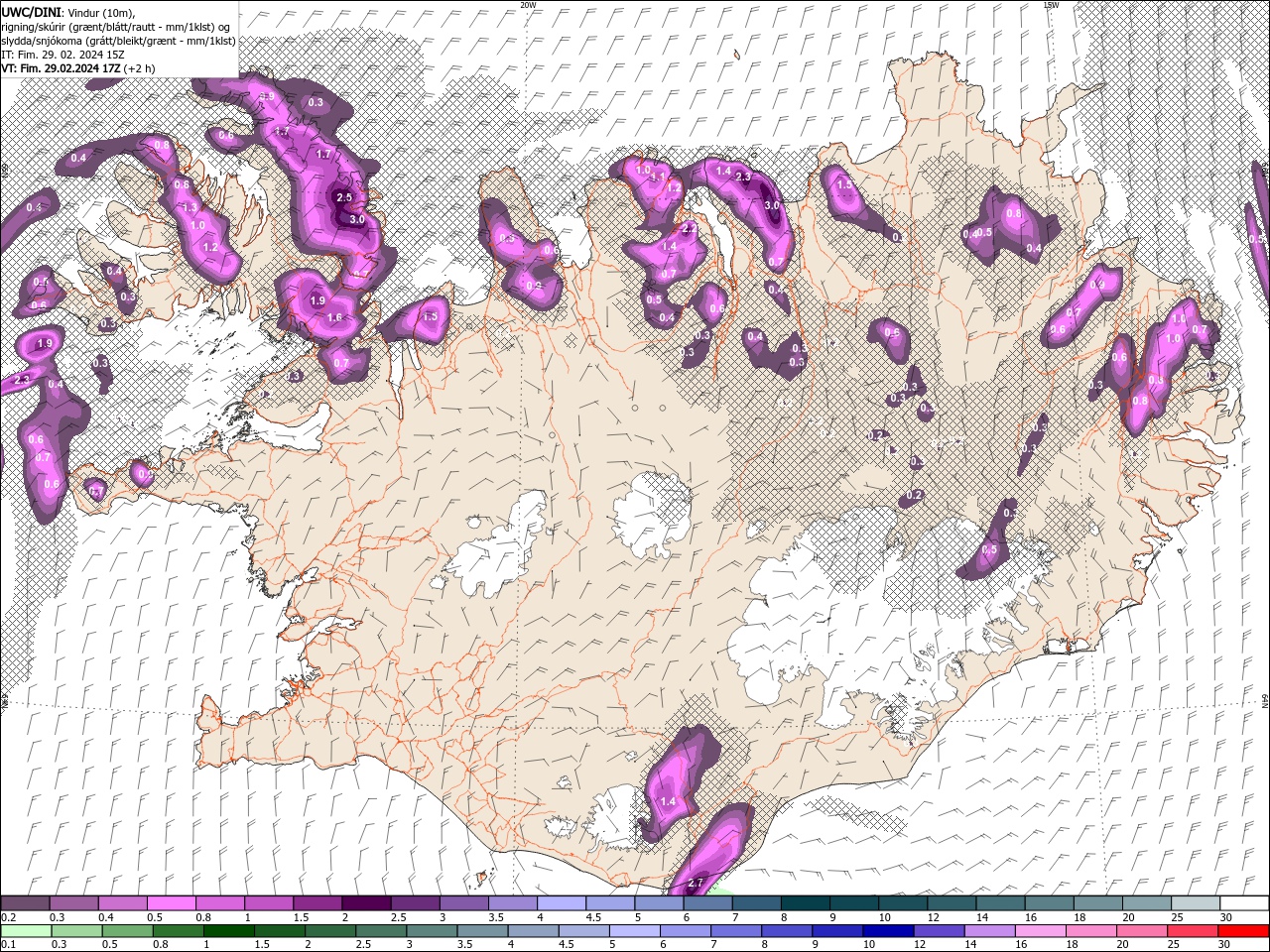
Task: Click the 'rigning/skúrir' legend description line
Action: (x=115, y=27)
